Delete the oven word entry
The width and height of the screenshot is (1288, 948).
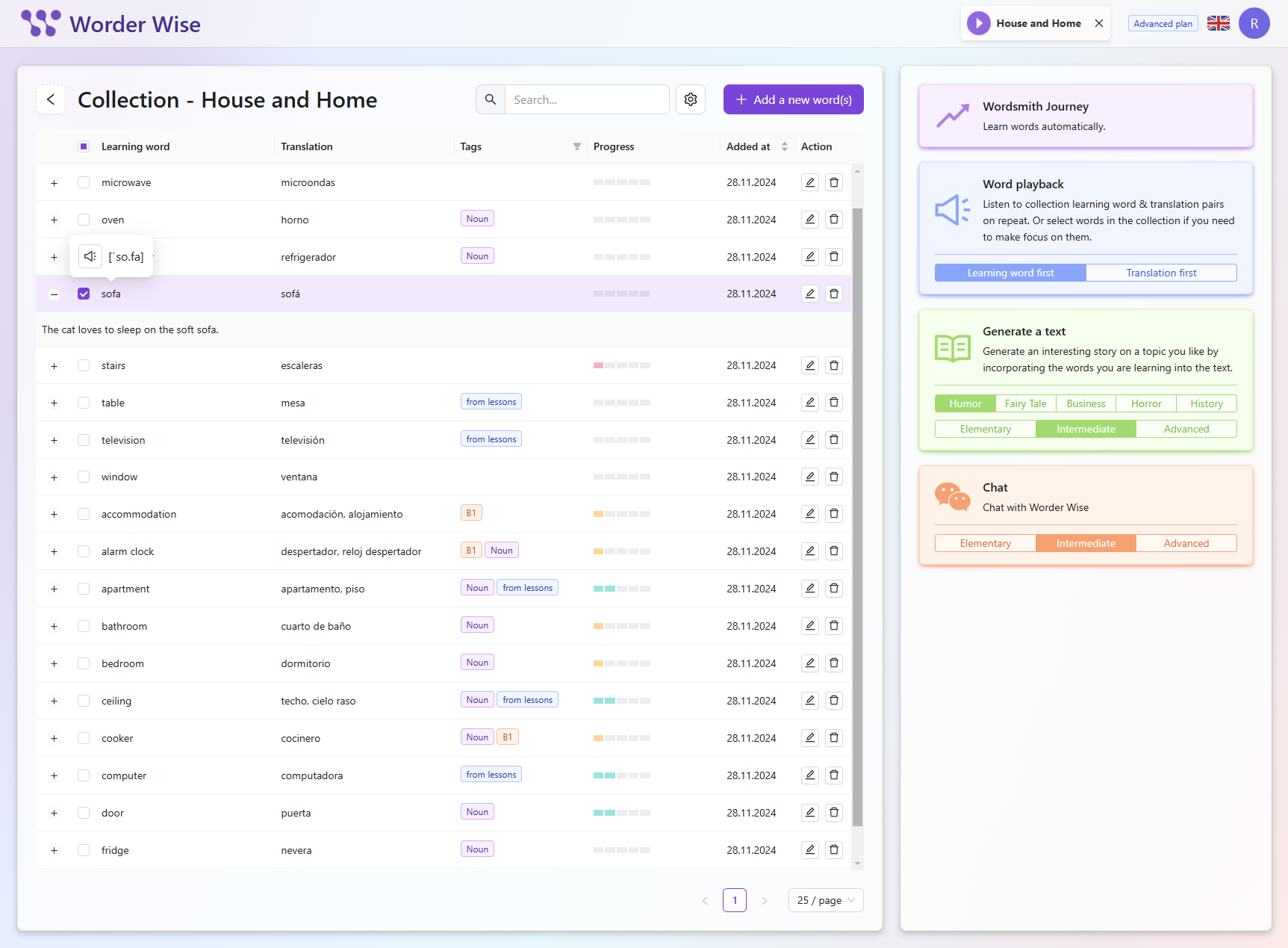click(x=834, y=220)
